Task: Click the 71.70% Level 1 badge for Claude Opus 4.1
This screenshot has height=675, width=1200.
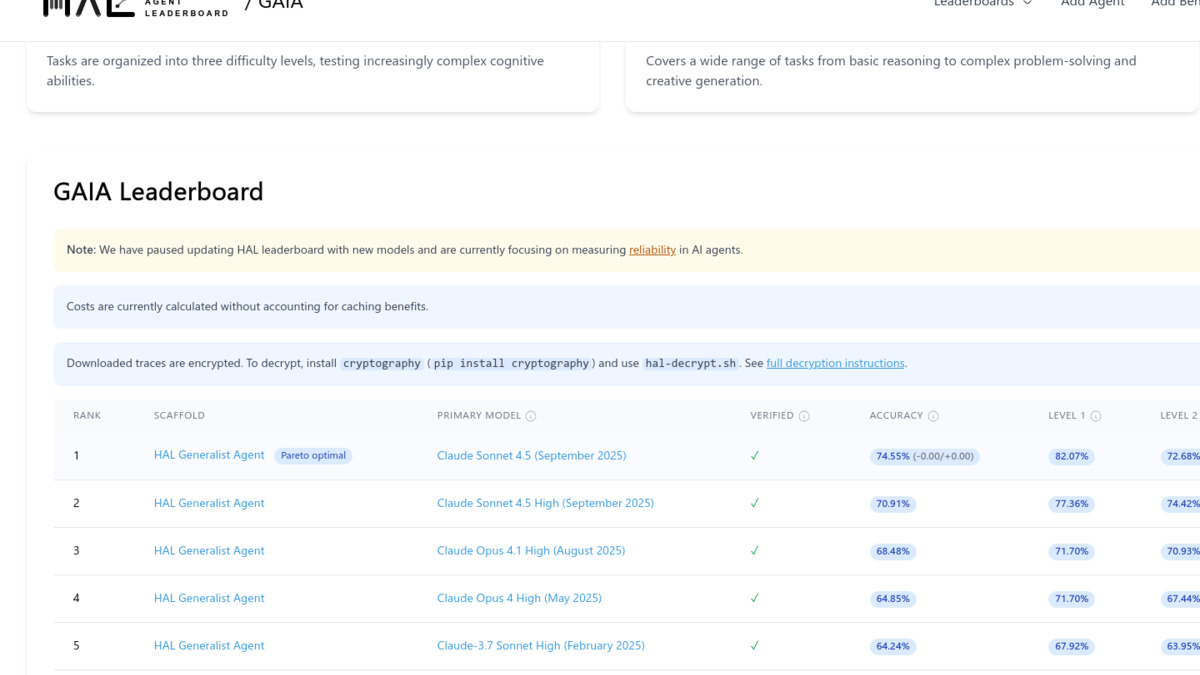Action: click(x=1071, y=551)
